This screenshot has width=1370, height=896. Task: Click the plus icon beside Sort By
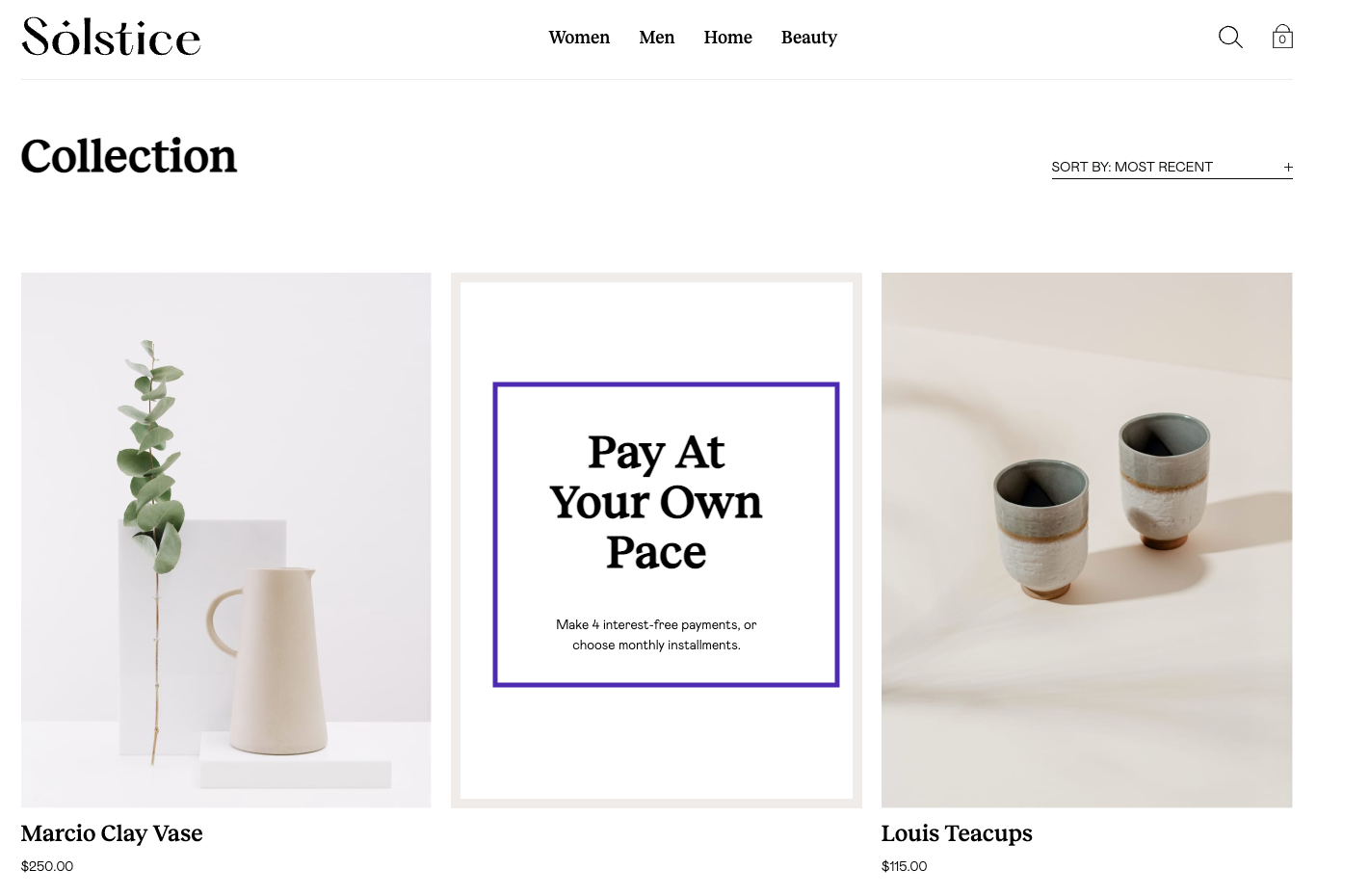point(1288,167)
